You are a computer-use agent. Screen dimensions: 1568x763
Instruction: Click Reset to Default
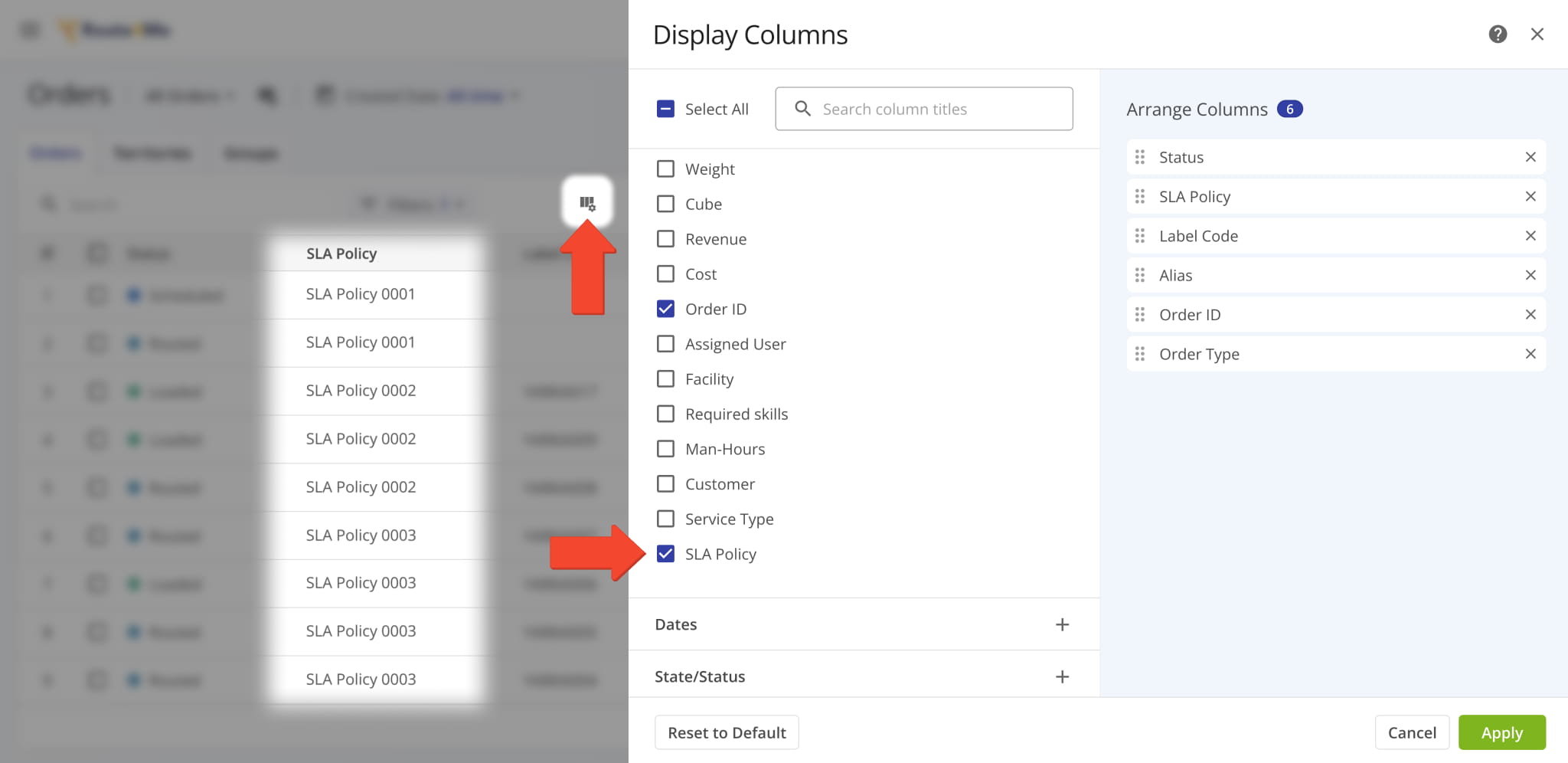[726, 732]
